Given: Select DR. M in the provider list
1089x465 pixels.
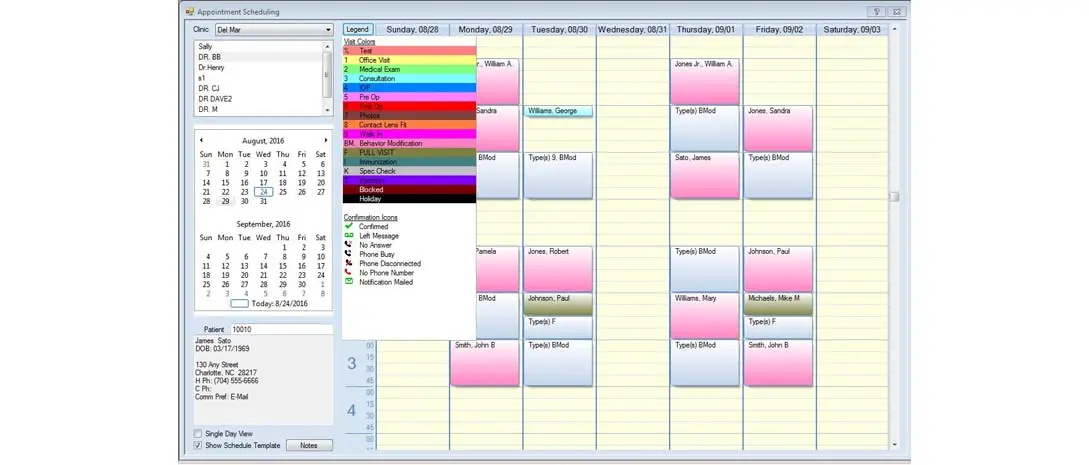Looking at the screenshot, I should tap(258, 109).
